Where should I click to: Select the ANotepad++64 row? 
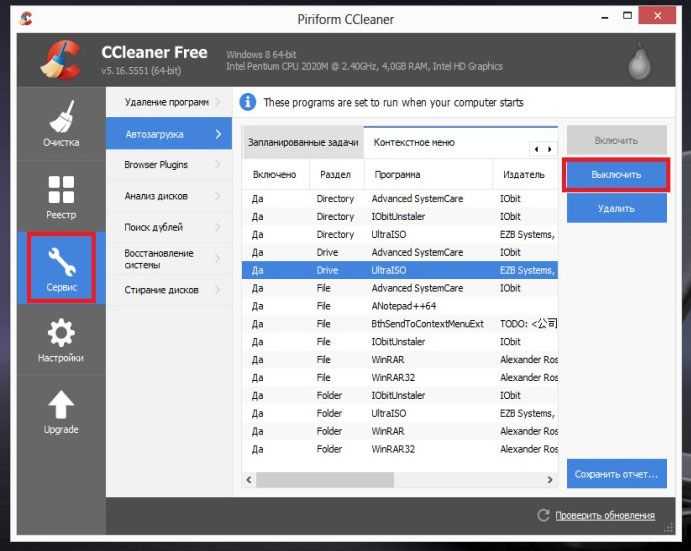400,306
